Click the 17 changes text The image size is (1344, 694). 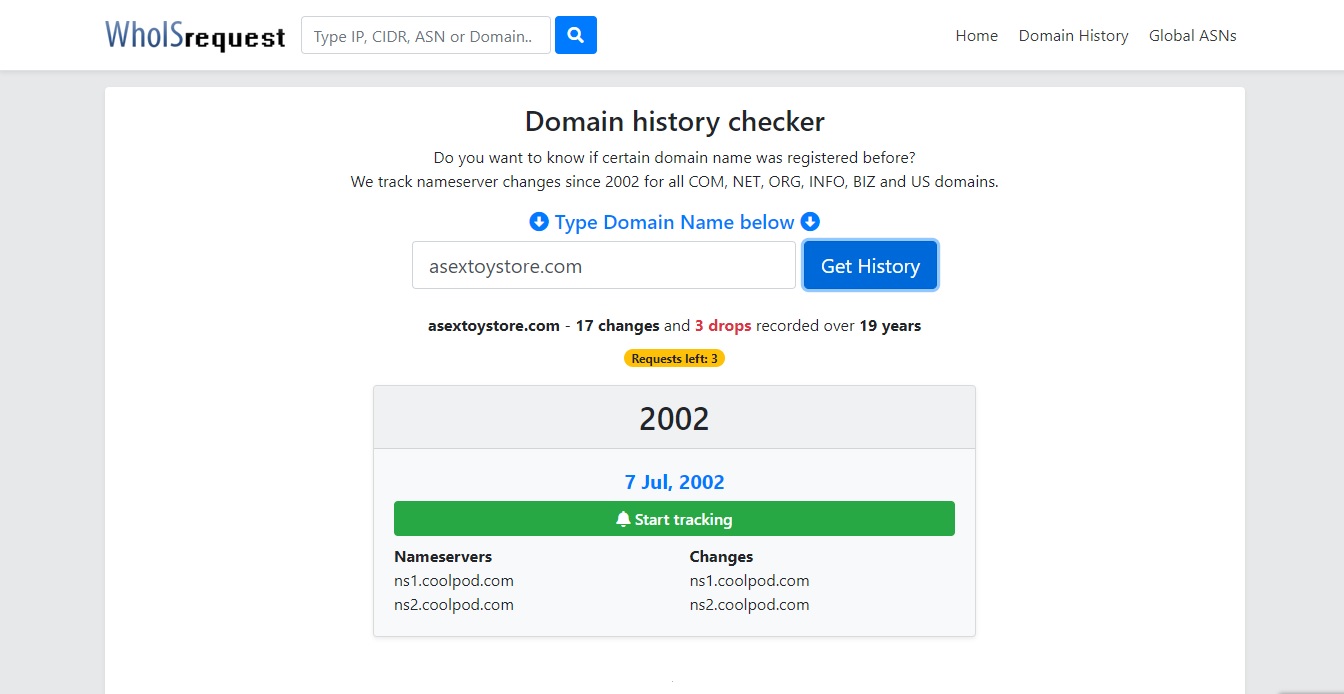tap(617, 325)
